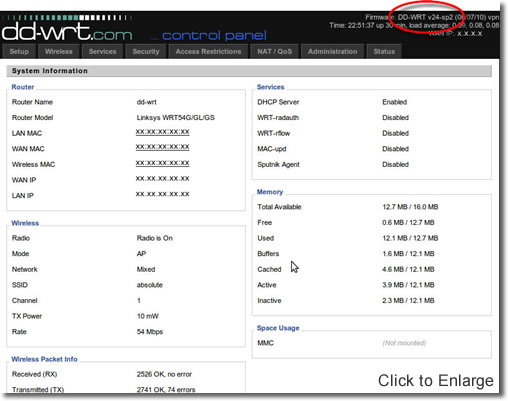Open the Setup tab
The width and height of the screenshot is (508, 401).
tap(19, 52)
